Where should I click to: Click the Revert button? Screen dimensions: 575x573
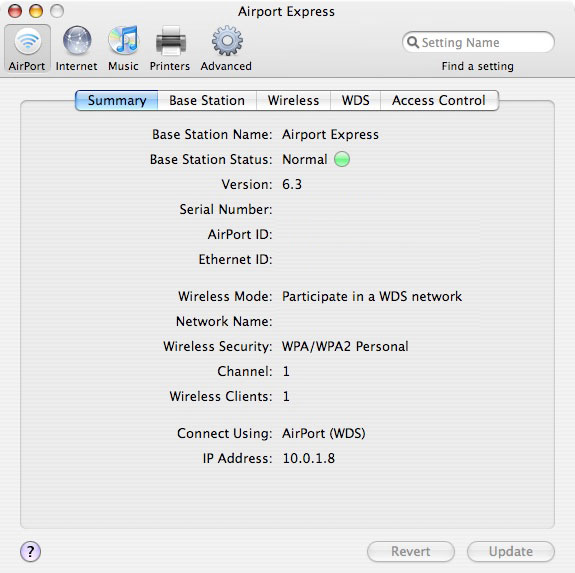pyautogui.click(x=411, y=551)
